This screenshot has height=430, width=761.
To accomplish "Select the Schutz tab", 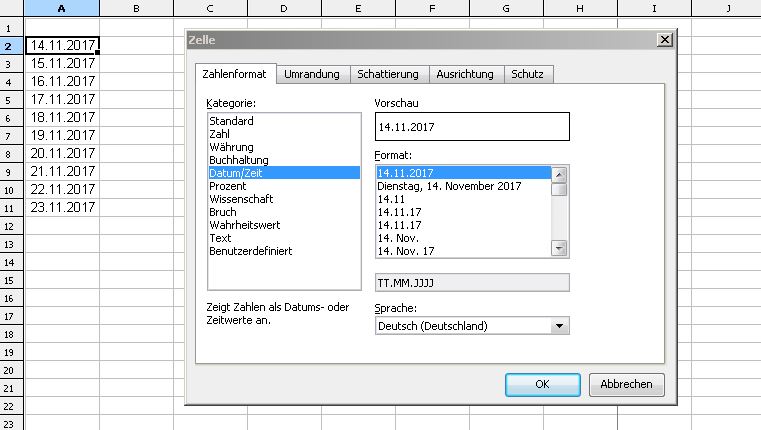I will coord(528,74).
